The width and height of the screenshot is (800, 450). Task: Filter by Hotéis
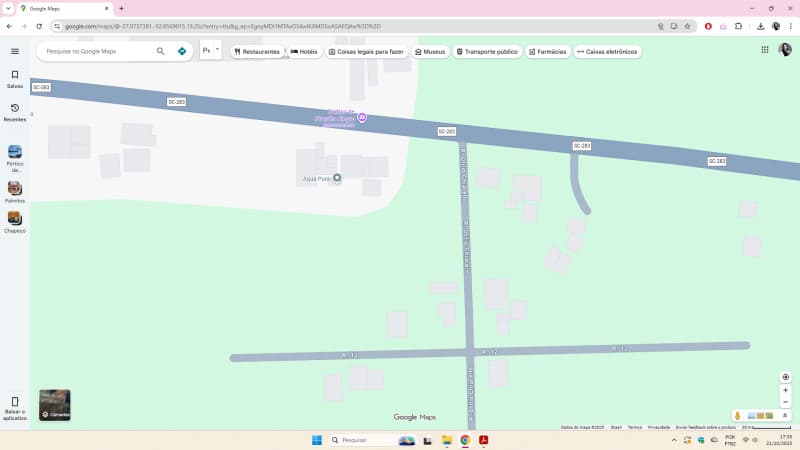coord(304,52)
